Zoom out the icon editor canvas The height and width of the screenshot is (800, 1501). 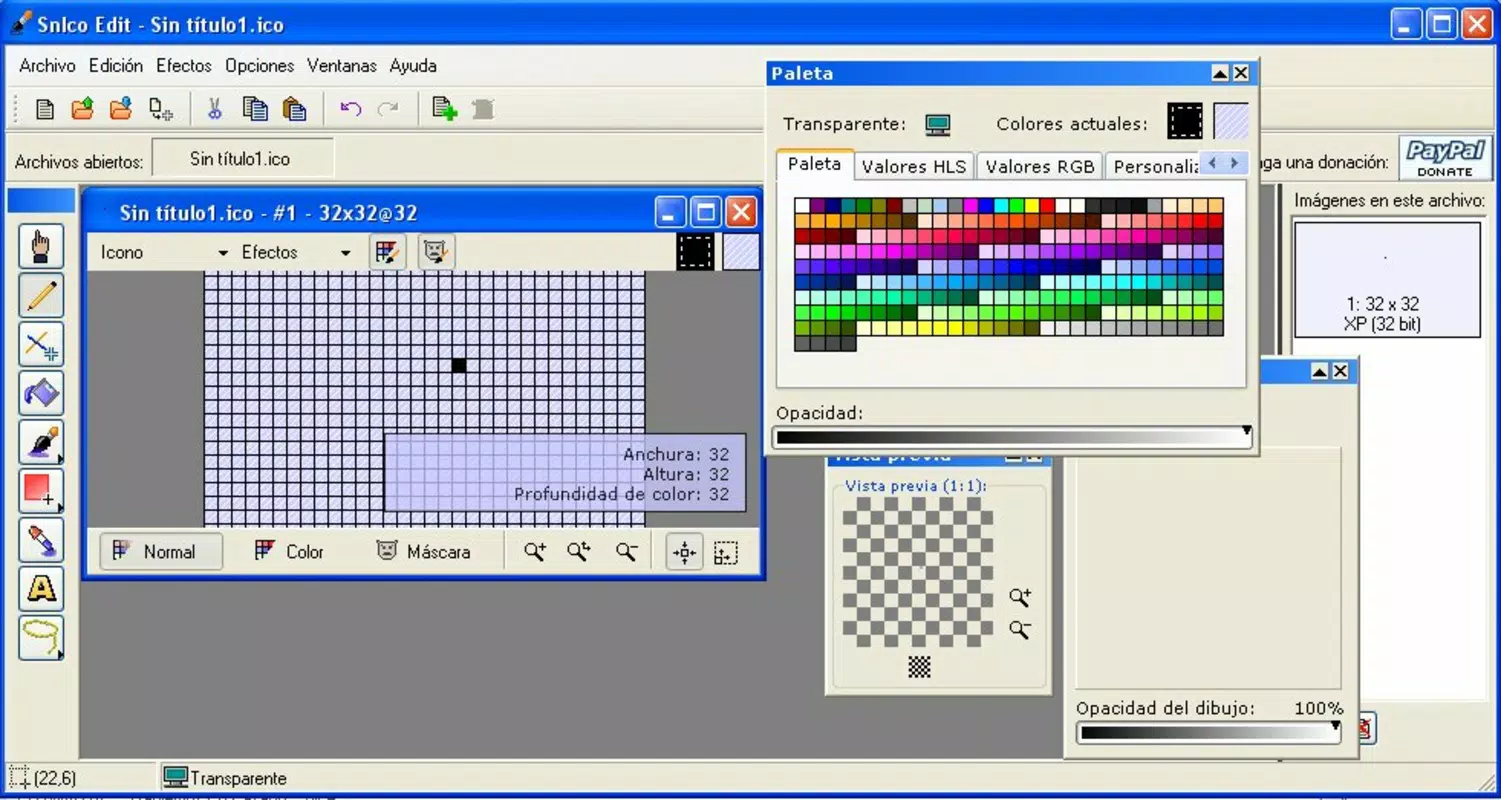click(x=626, y=551)
